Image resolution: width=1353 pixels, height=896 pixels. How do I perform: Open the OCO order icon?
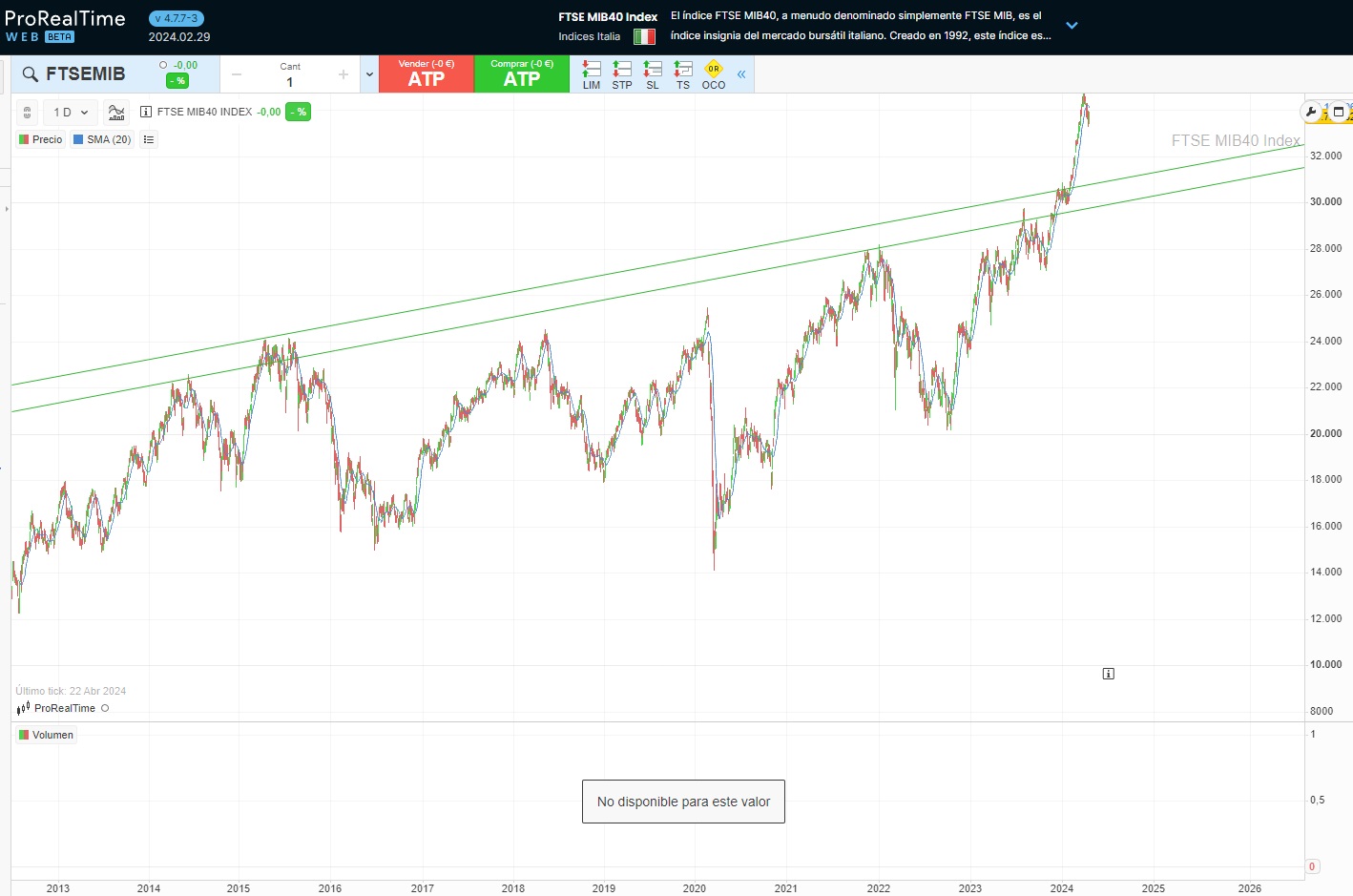pos(713,73)
